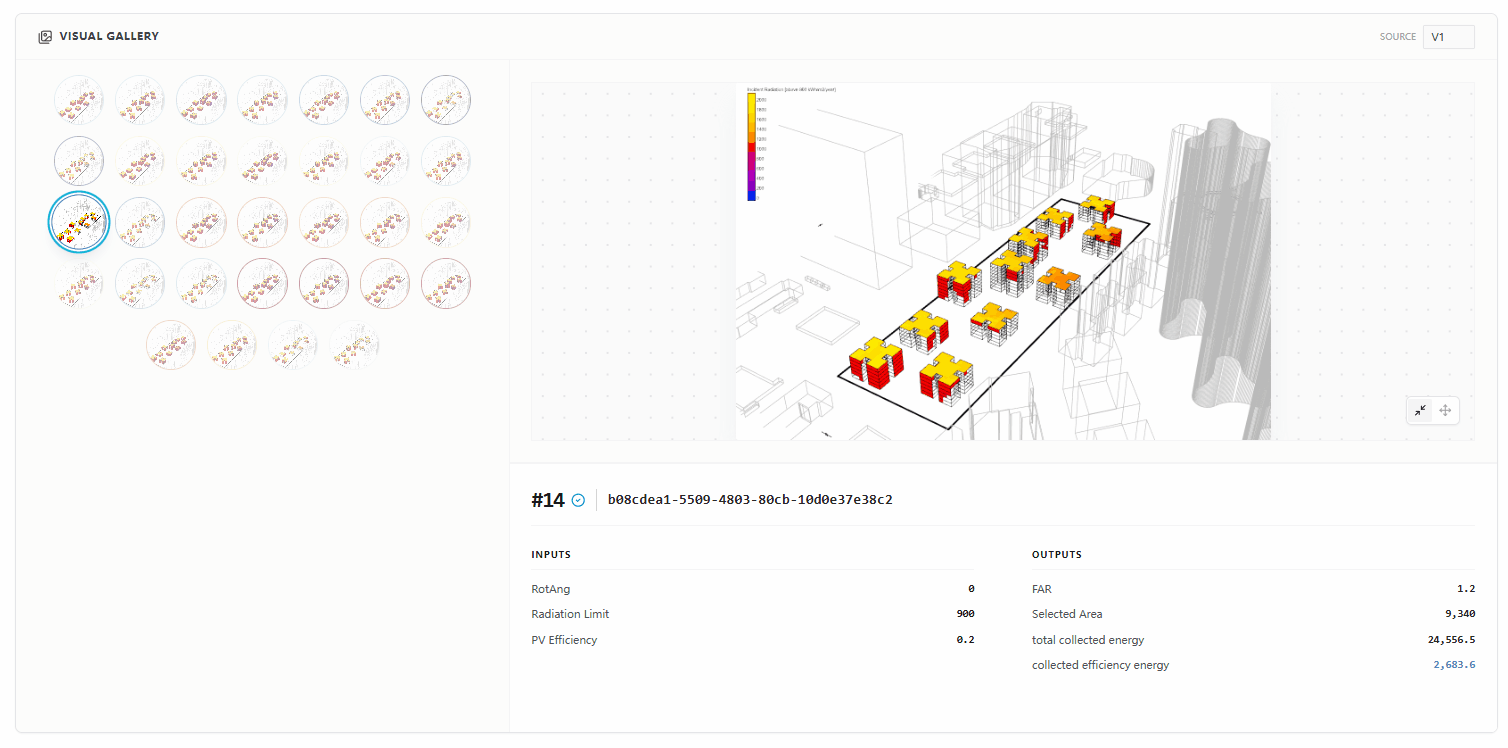Click the collected efficiency energy value 2,683.6

[1454, 665]
